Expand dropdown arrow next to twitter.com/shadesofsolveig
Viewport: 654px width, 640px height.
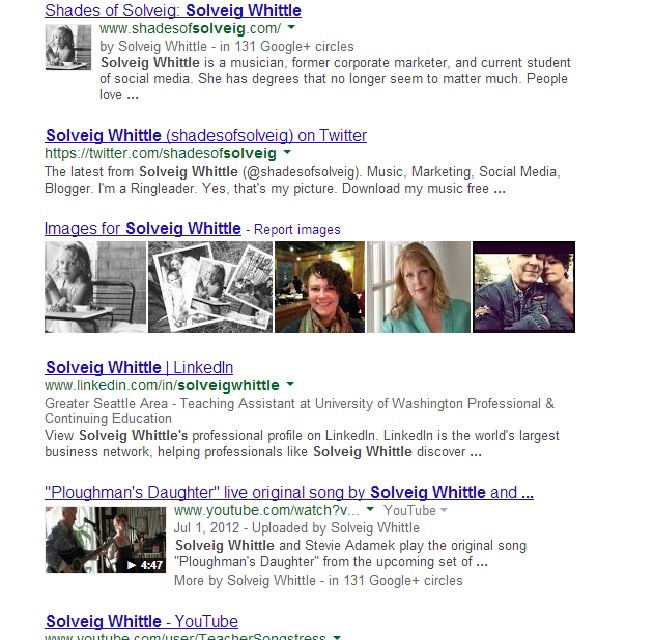pos(287,153)
